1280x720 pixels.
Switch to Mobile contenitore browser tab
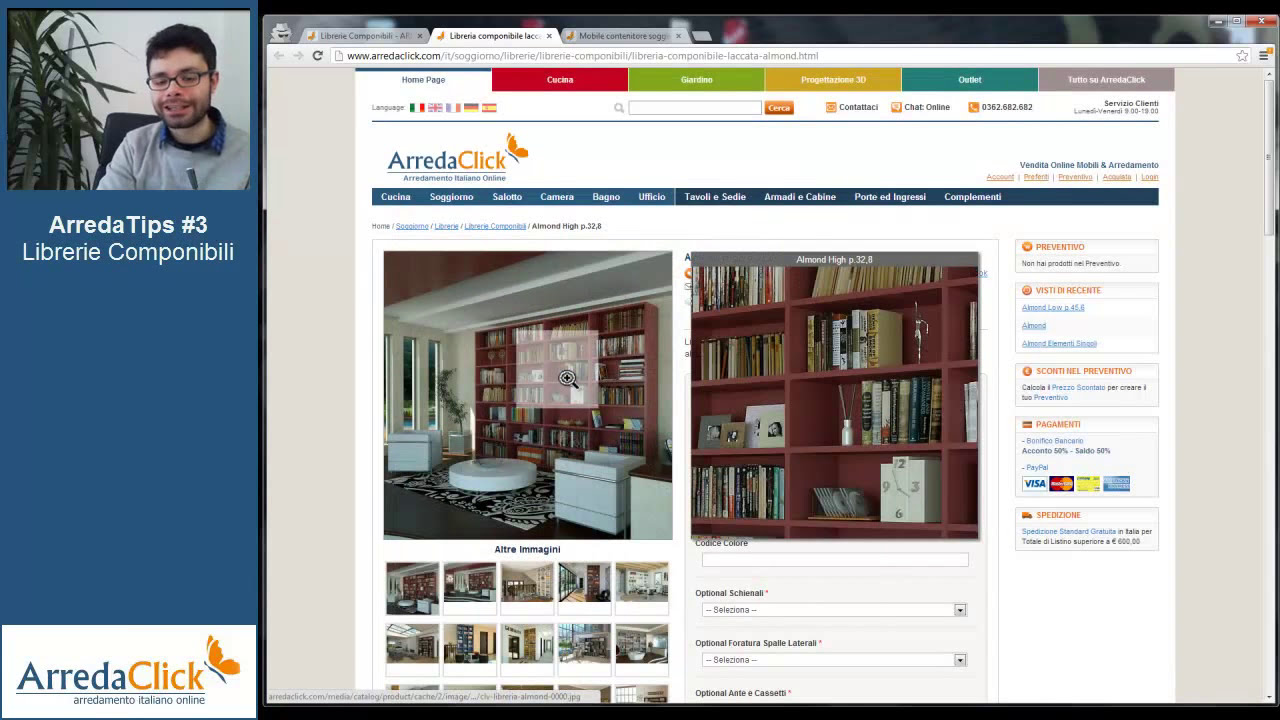[x=622, y=36]
